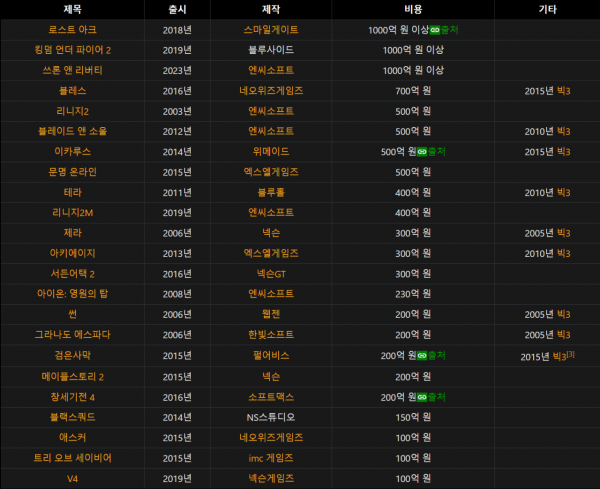The image size is (600, 489).
Task: Open the 웹젠 developer link
Action: point(271,314)
